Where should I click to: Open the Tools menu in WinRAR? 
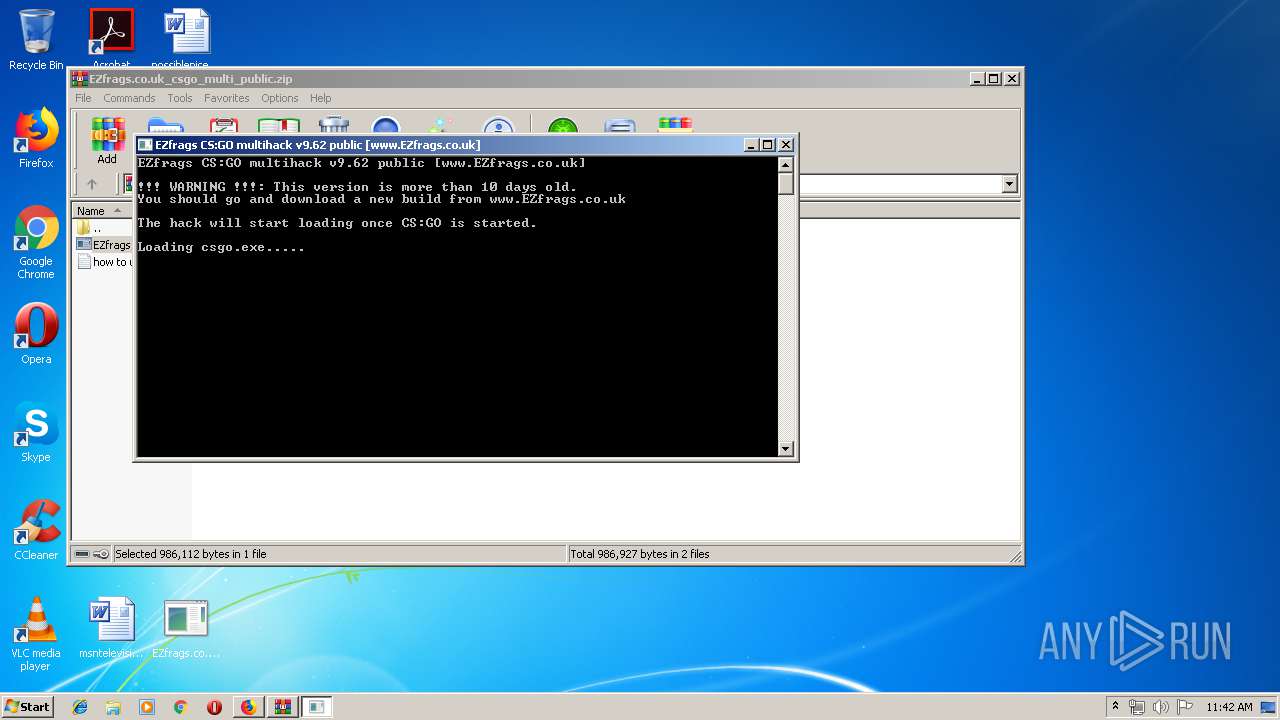point(180,98)
